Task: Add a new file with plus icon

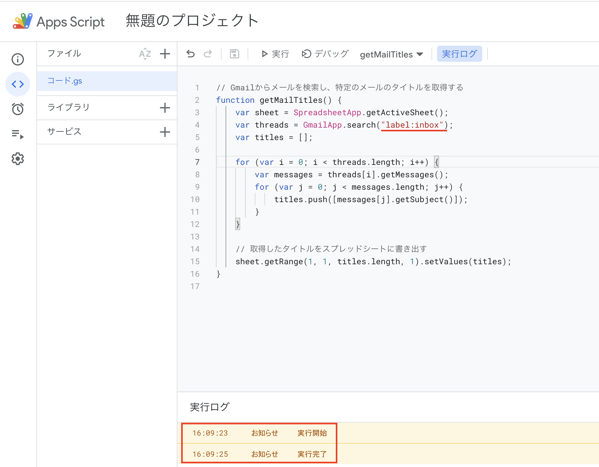Action: coord(165,54)
